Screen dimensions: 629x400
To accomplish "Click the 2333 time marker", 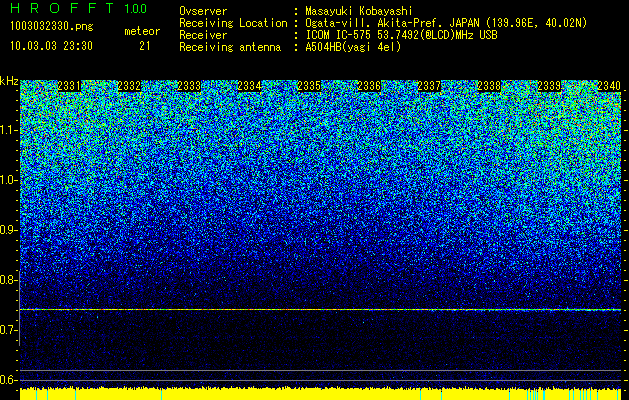I will coord(189,86).
